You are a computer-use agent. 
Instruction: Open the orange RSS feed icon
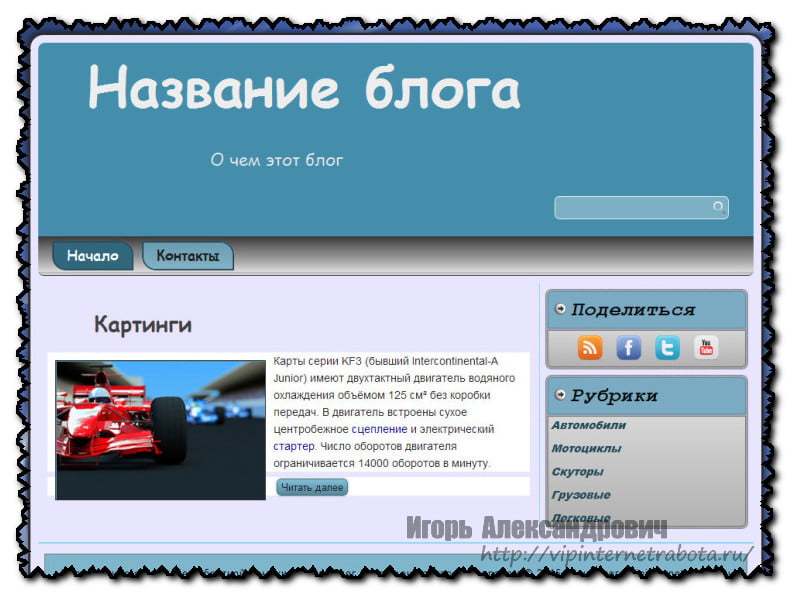point(590,347)
